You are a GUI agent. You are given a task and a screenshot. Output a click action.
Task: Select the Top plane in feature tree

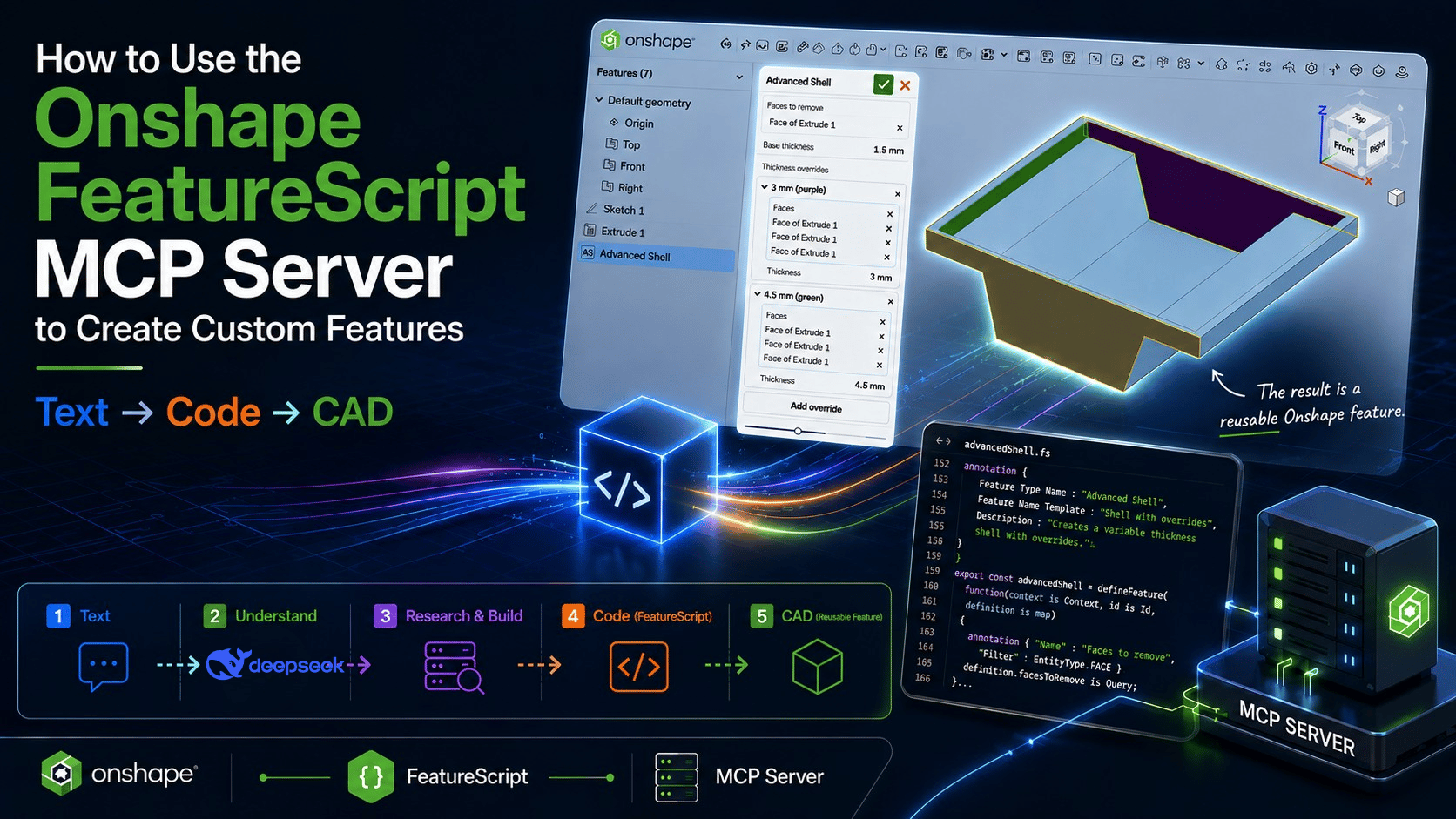(631, 145)
